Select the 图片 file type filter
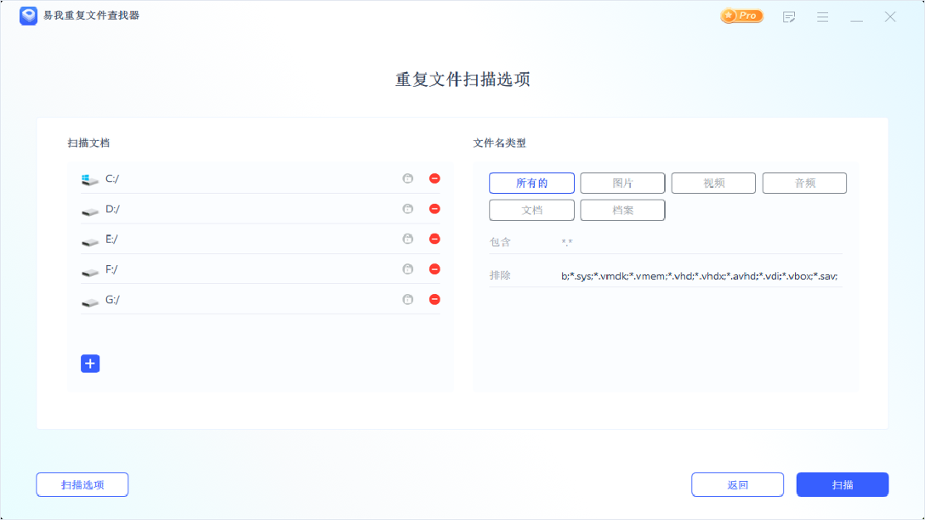925x520 pixels. [x=622, y=183]
